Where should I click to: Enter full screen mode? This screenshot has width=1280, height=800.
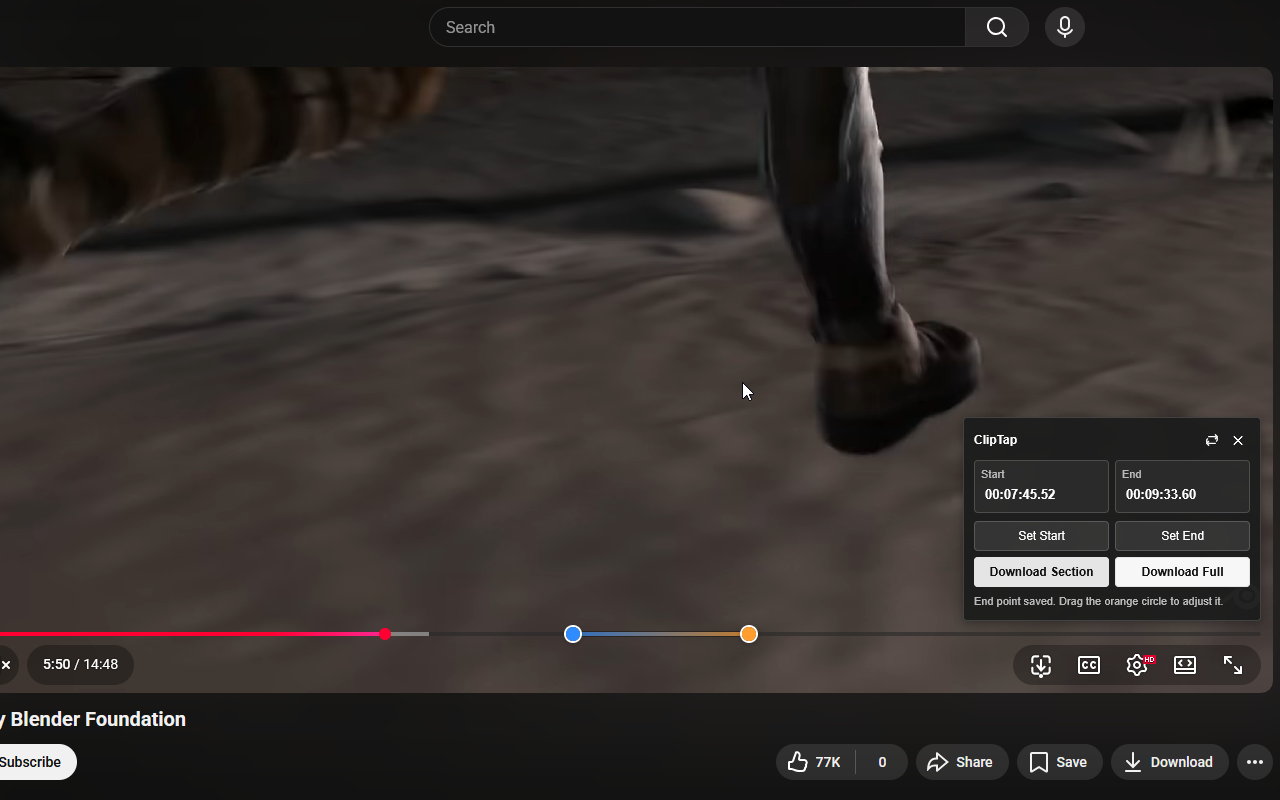[1233, 665]
